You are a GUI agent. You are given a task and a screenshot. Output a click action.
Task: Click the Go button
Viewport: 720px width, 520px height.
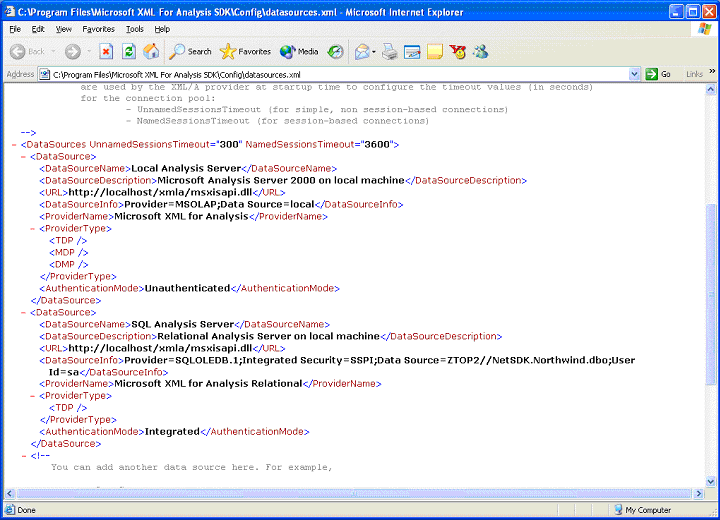pos(658,74)
